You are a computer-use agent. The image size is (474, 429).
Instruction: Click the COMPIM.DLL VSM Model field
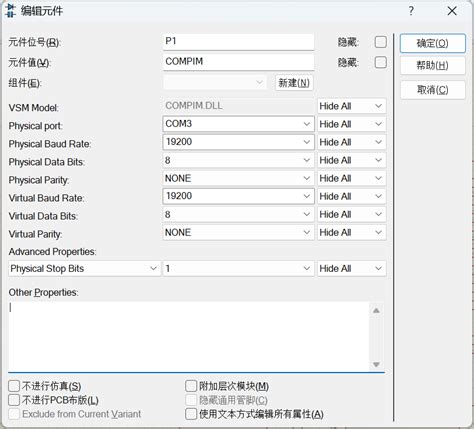pos(238,106)
